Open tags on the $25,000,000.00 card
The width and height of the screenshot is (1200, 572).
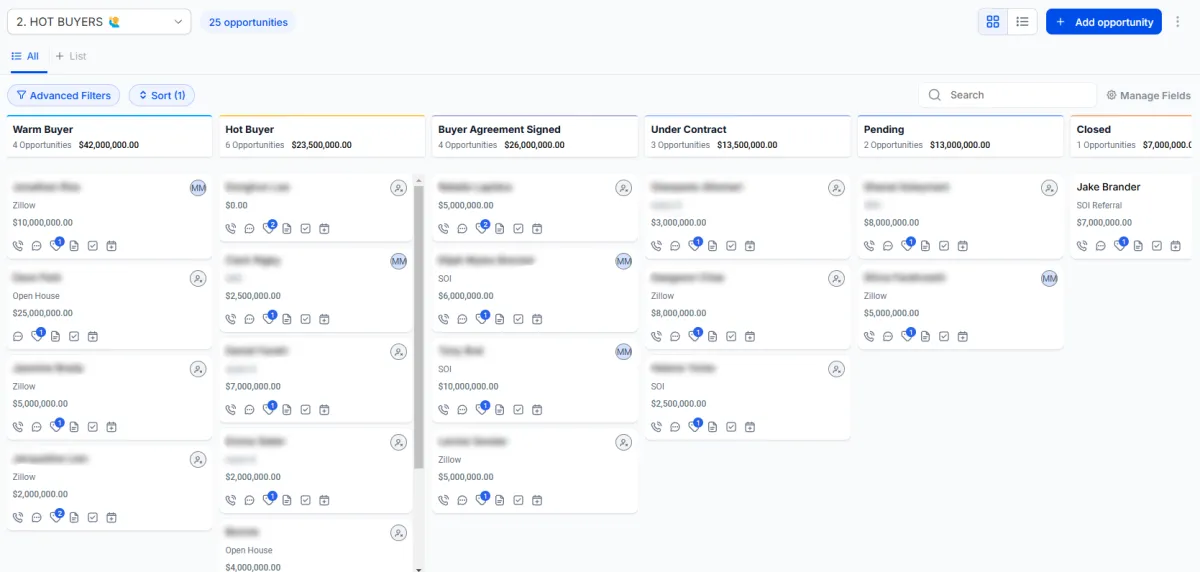coord(37,336)
